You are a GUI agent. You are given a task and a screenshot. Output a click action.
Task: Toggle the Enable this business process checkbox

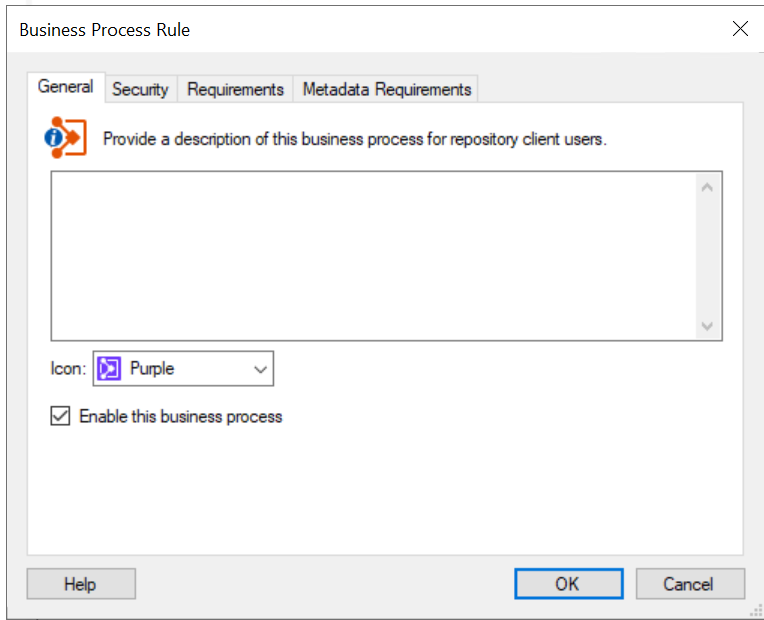[x=61, y=416]
